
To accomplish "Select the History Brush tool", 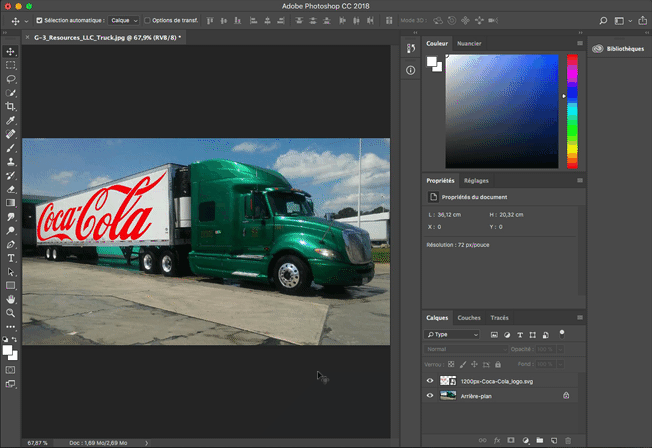I will click(x=10, y=175).
